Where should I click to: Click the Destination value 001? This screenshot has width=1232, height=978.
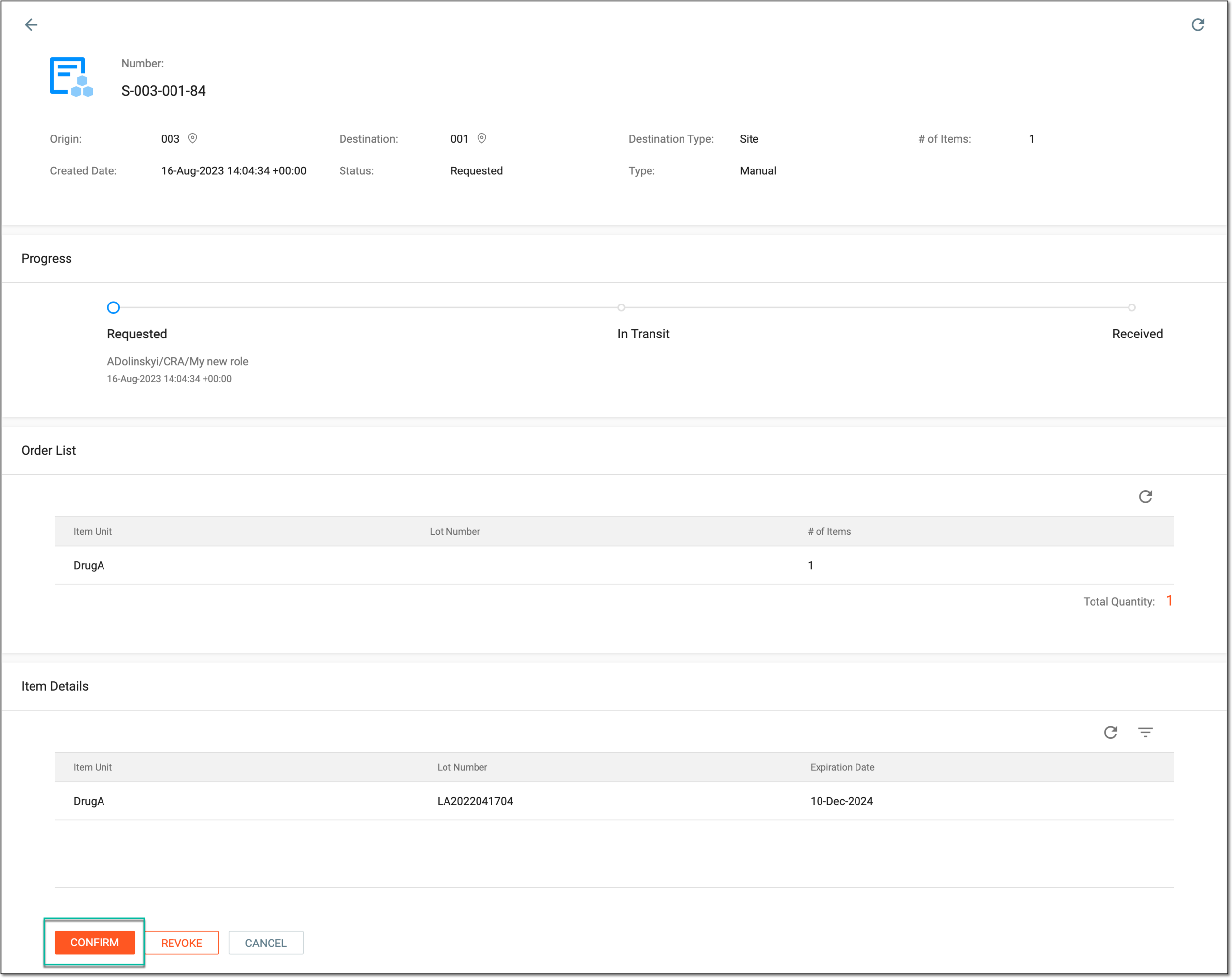459,139
